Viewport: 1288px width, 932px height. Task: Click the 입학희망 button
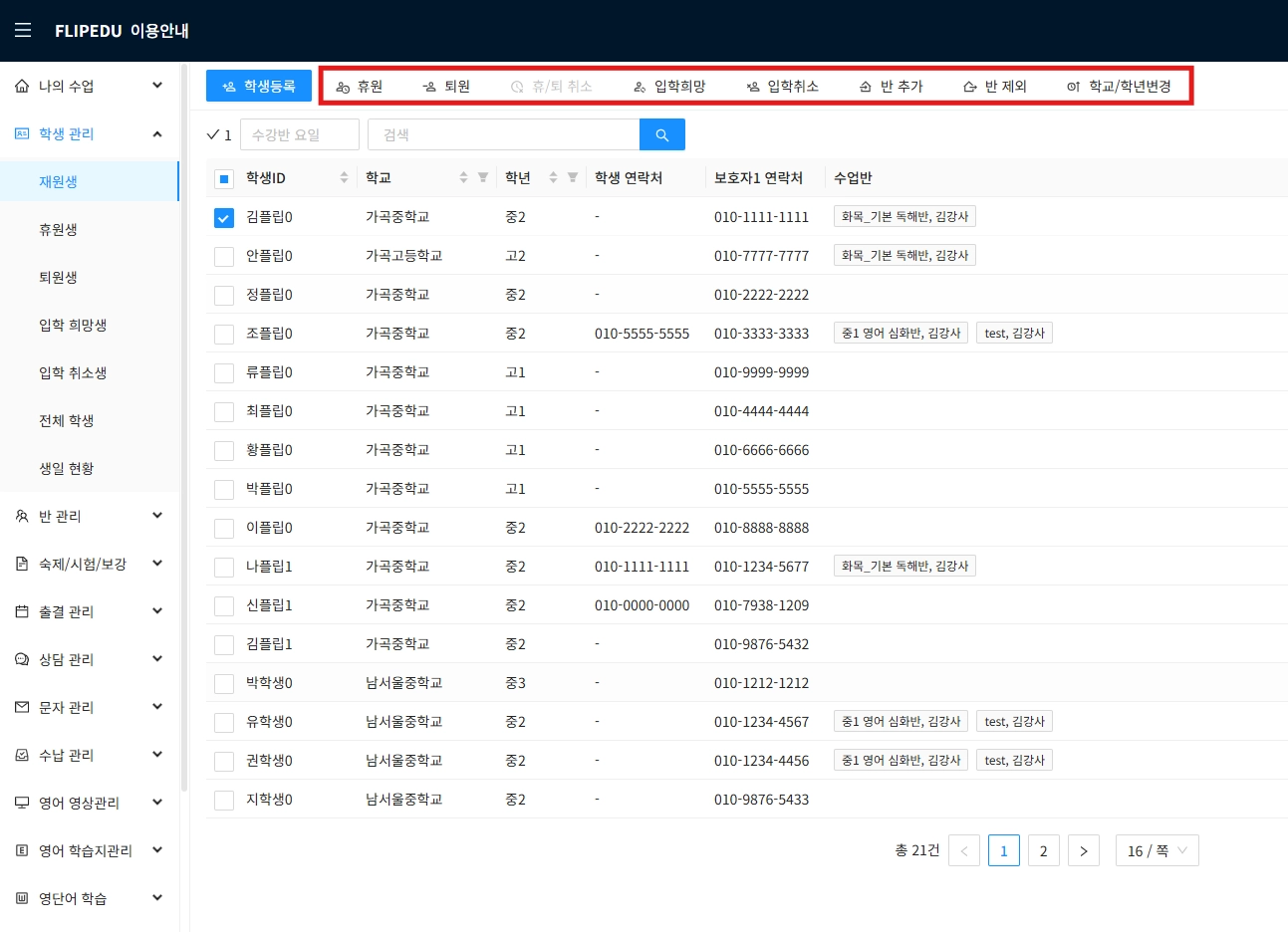669,87
